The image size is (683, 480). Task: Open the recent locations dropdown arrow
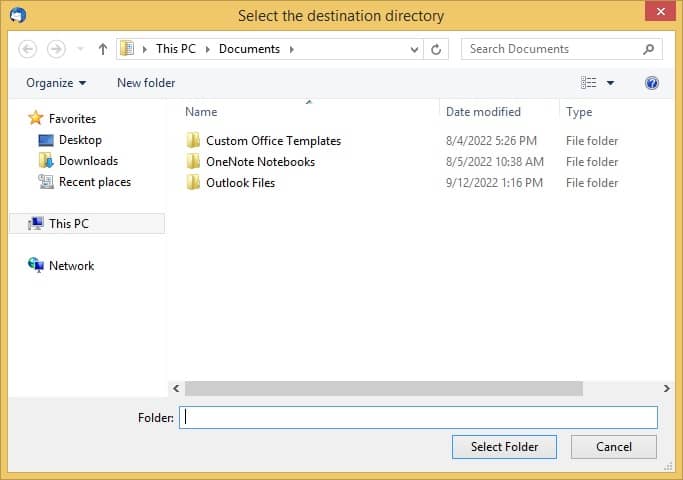[80, 49]
